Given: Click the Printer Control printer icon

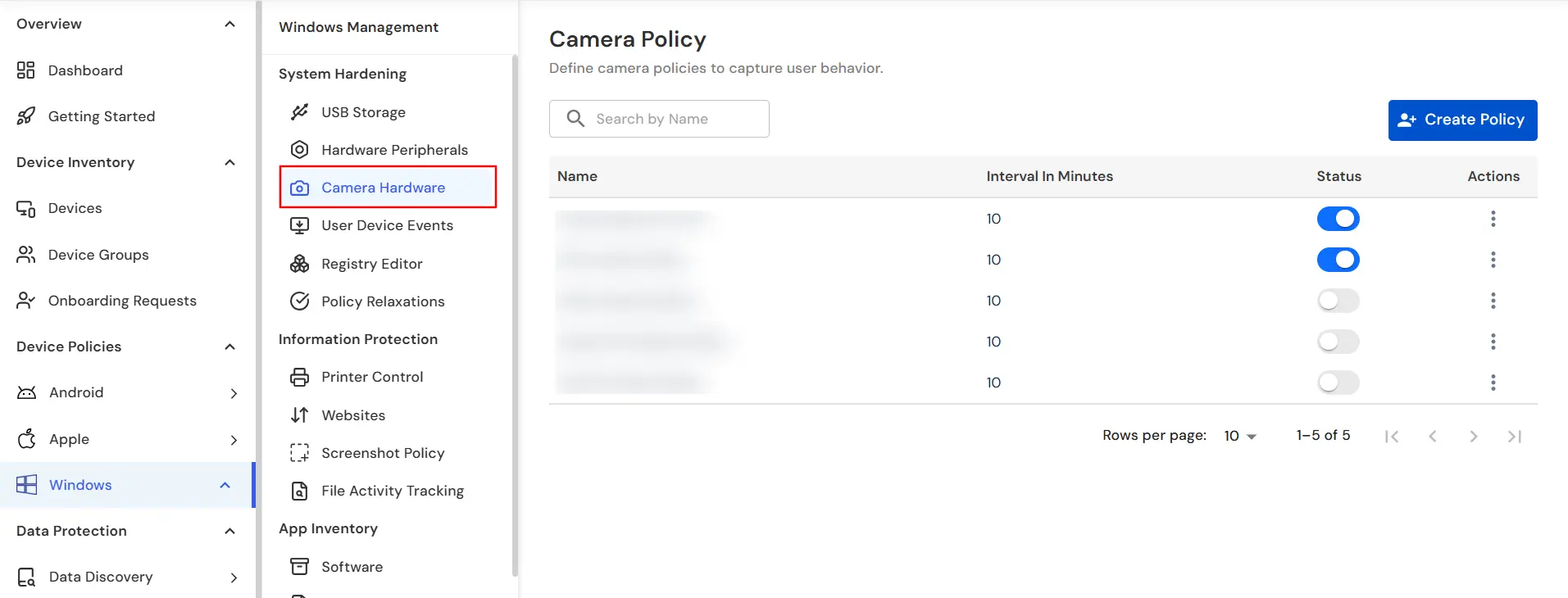Looking at the screenshot, I should point(300,377).
